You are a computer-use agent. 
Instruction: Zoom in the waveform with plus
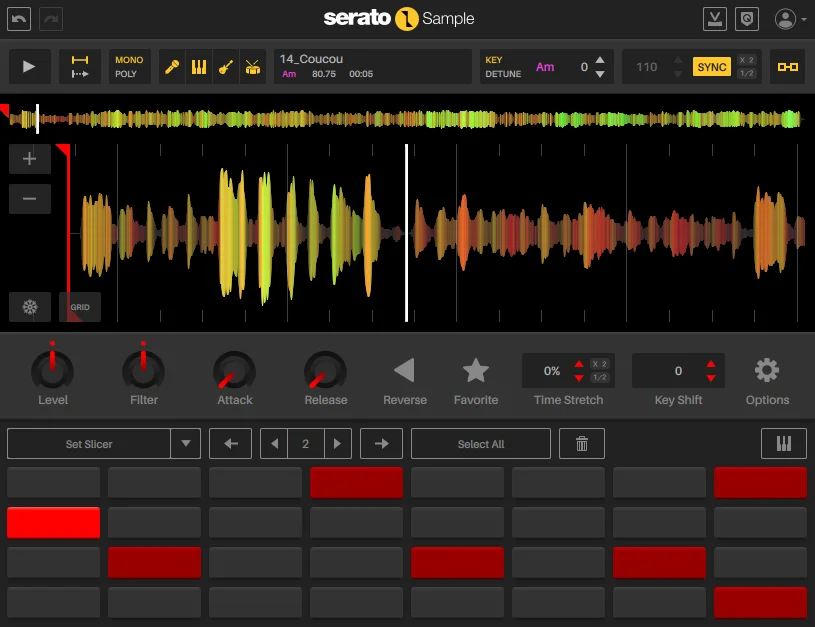[30, 159]
